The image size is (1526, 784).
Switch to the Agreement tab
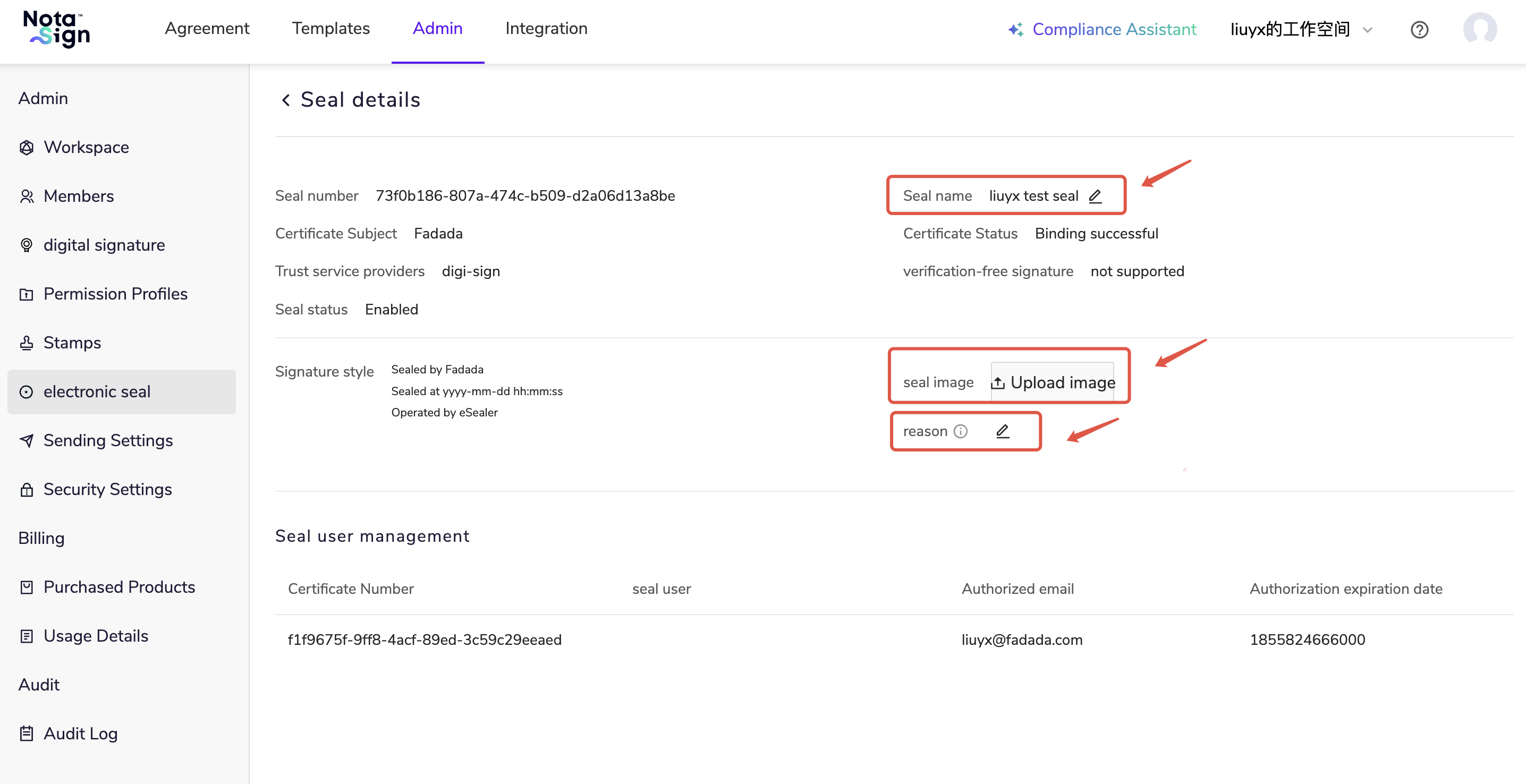pyautogui.click(x=207, y=29)
